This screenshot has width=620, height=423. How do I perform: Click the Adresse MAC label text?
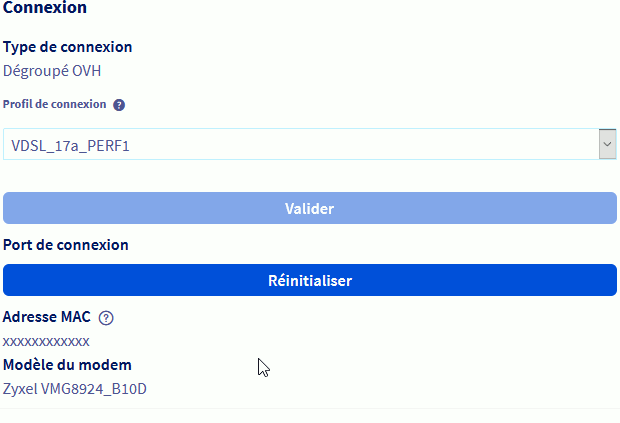(x=47, y=317)
